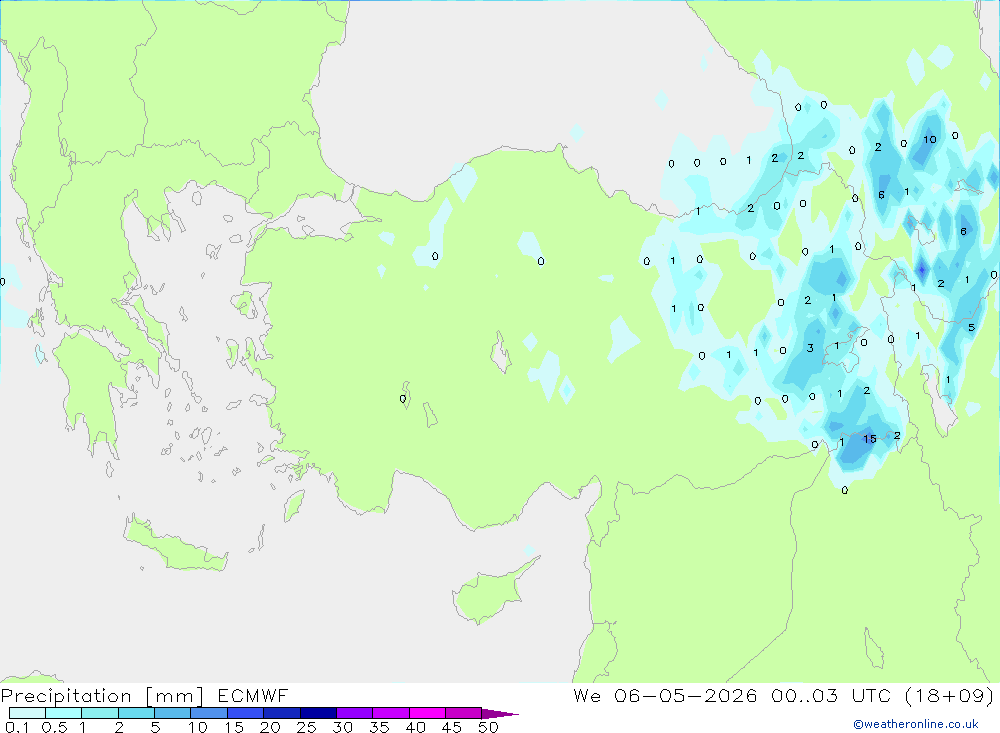1000x733 pixels.
Task: Click the '40' legend scale label
Action: point(415,727)
